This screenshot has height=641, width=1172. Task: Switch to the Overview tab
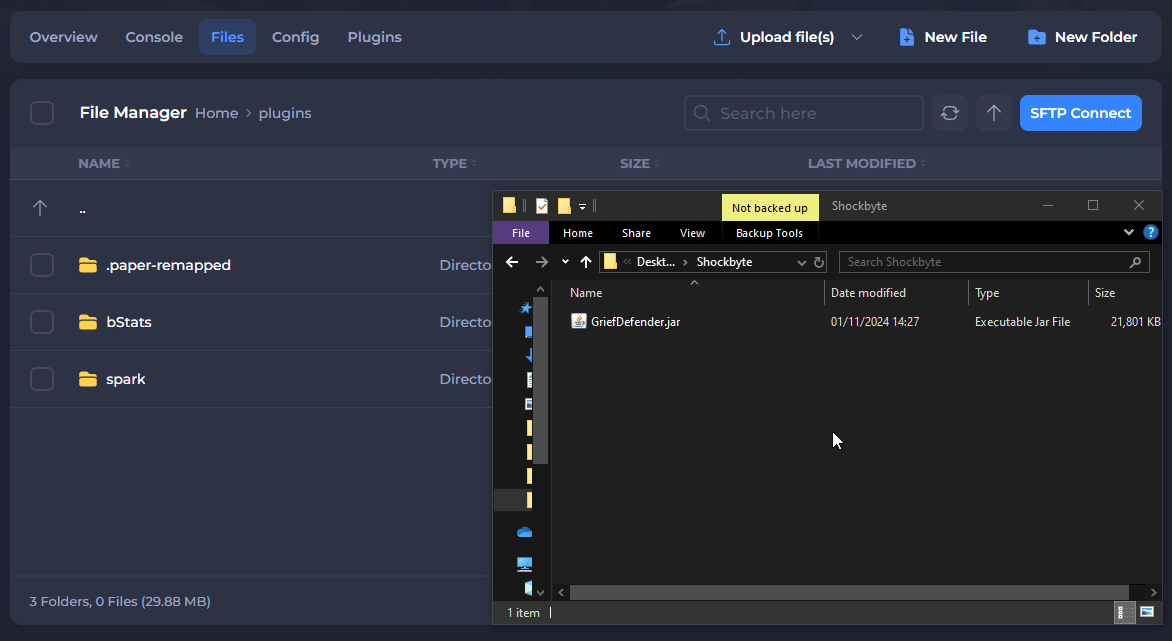pos(64,37)
